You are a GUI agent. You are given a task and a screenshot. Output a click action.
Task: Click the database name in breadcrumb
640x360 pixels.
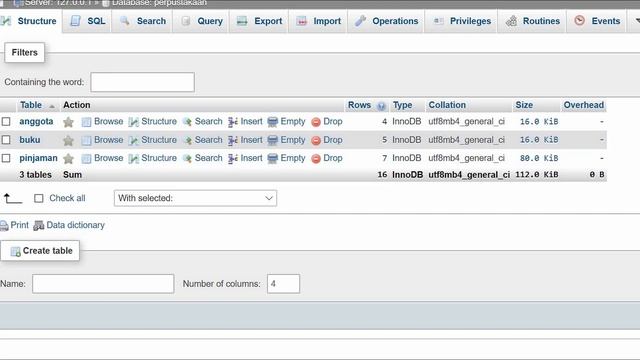click(159, 3)
